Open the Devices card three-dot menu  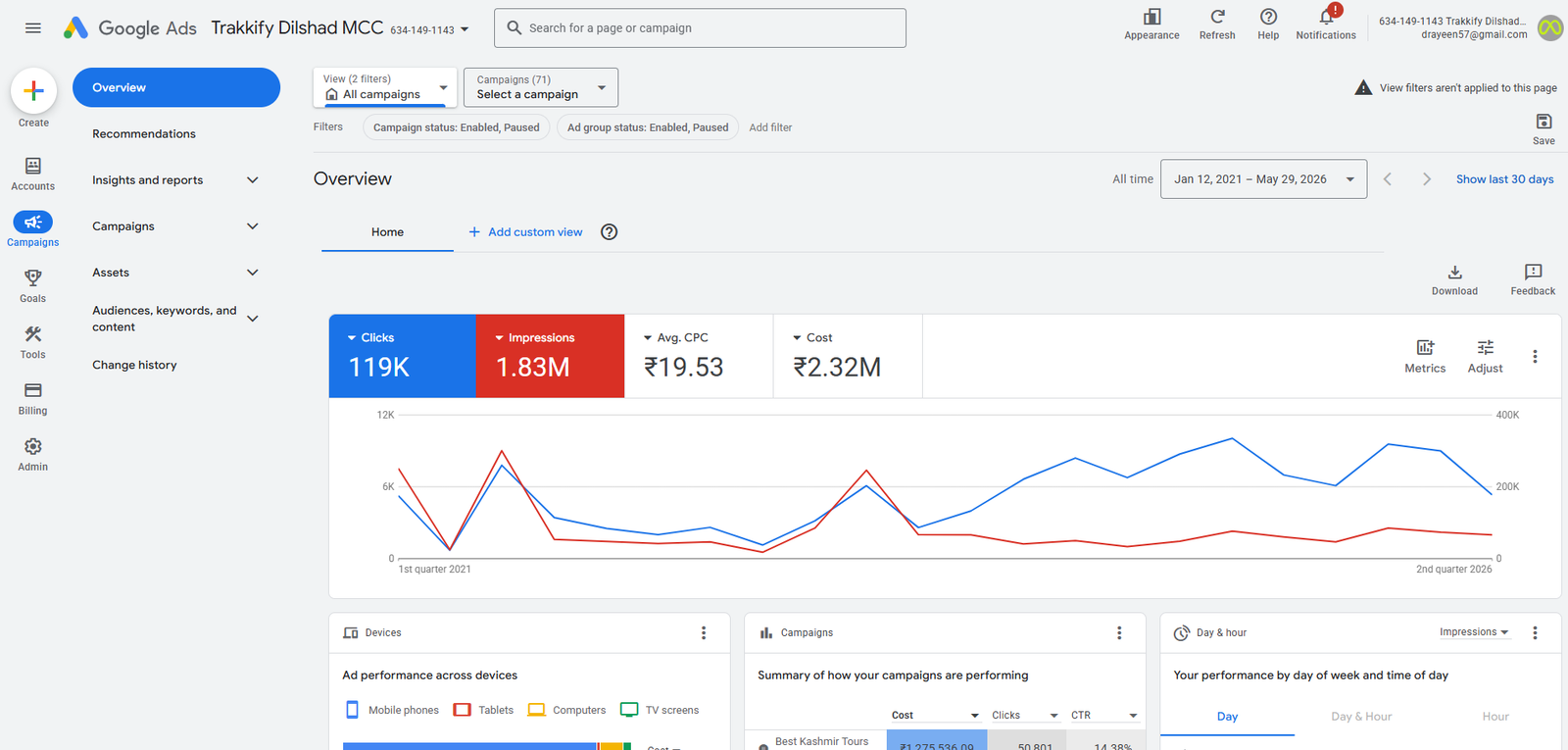tap(704, 633)
